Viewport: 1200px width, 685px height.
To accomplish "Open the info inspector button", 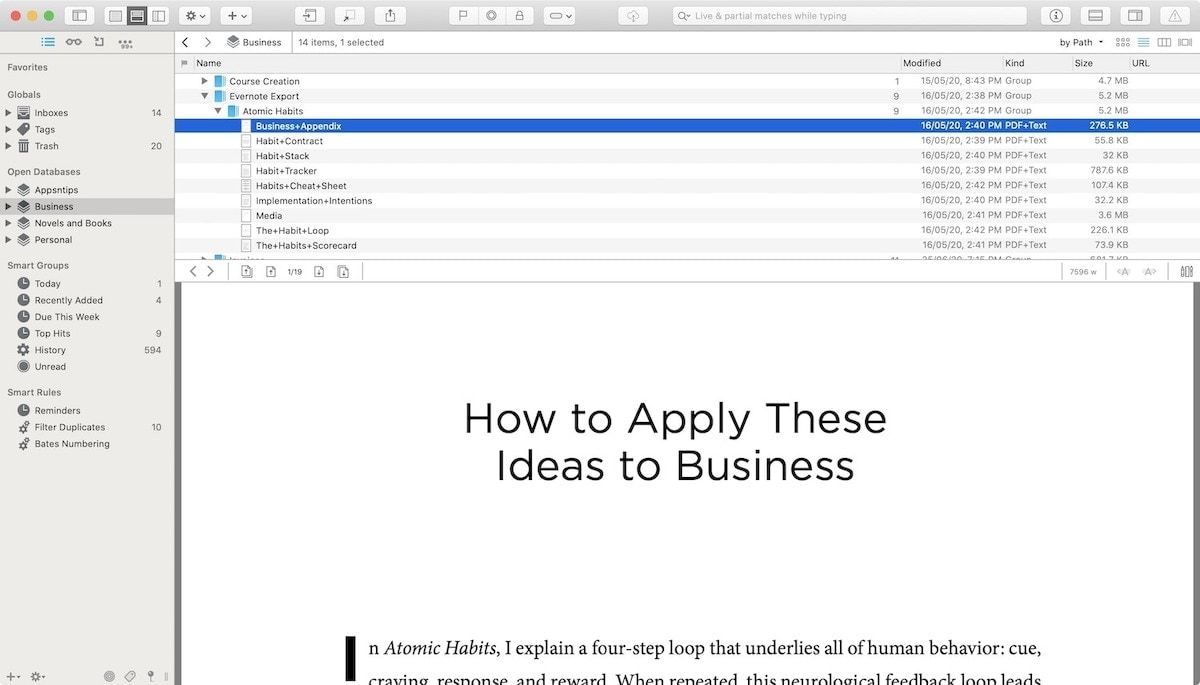I will [1056, 16].
